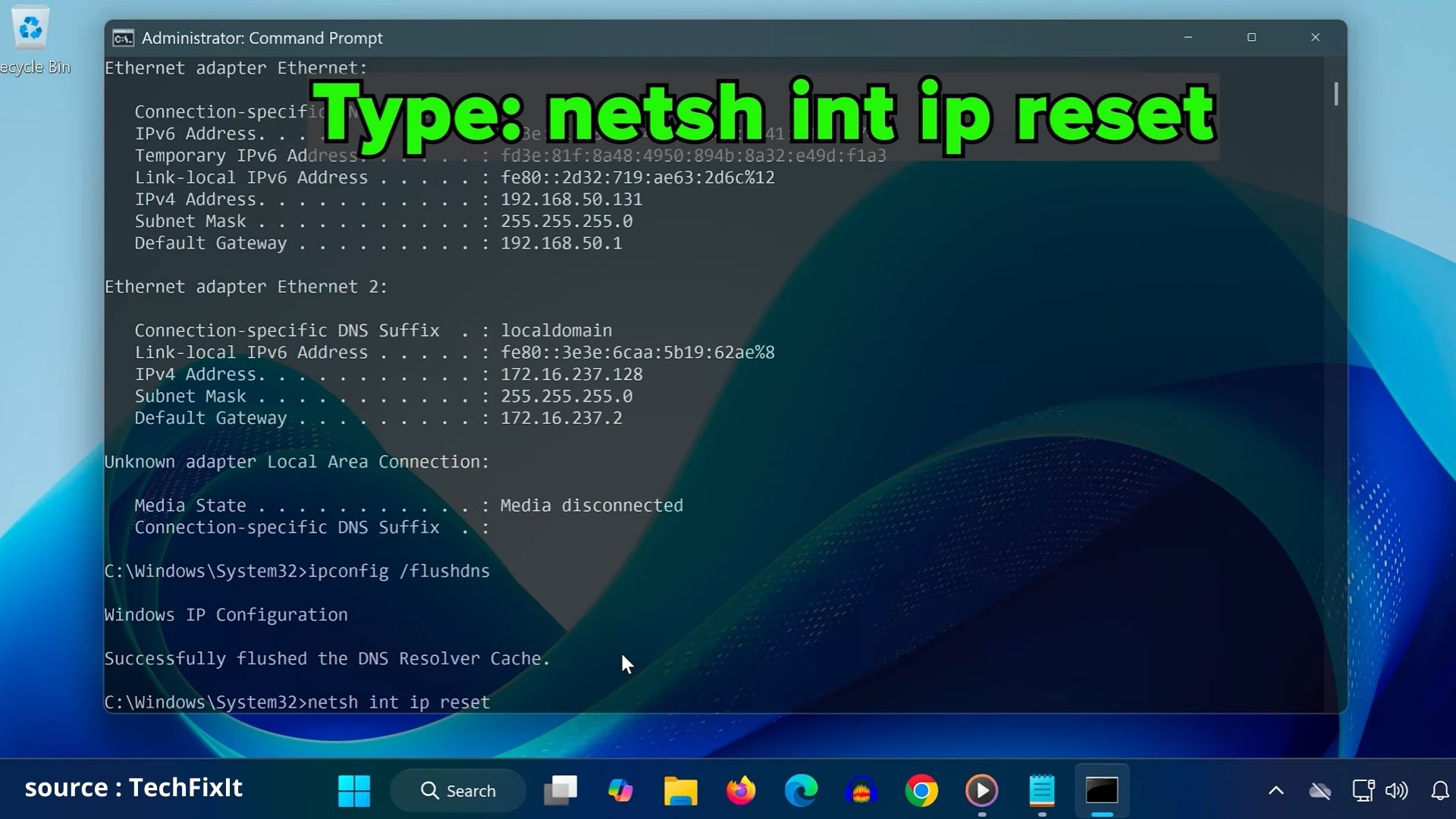The image size is (1456, 819).
Task: Click IPv4 address 172.16.237.128
Action: [x=572, y=375]
